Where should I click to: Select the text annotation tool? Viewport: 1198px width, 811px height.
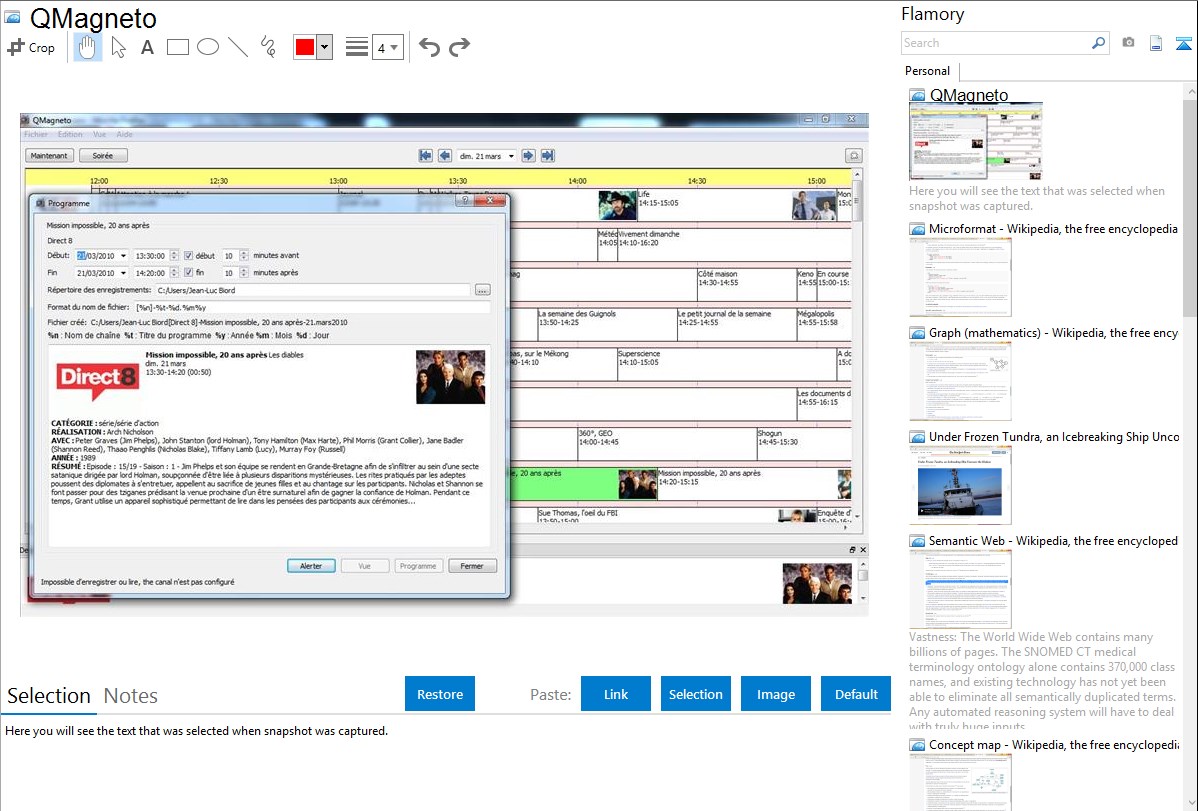point(147,47)
